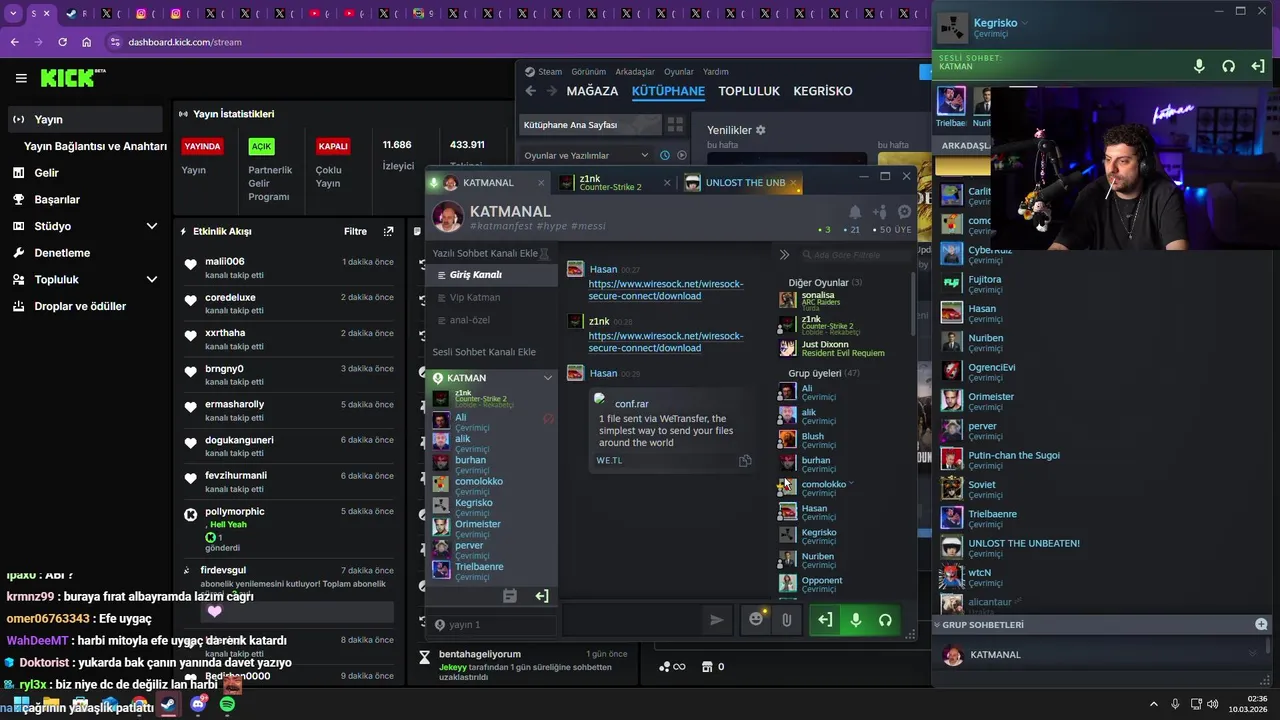Open the Kick hamburger menu

click(21, 78)
